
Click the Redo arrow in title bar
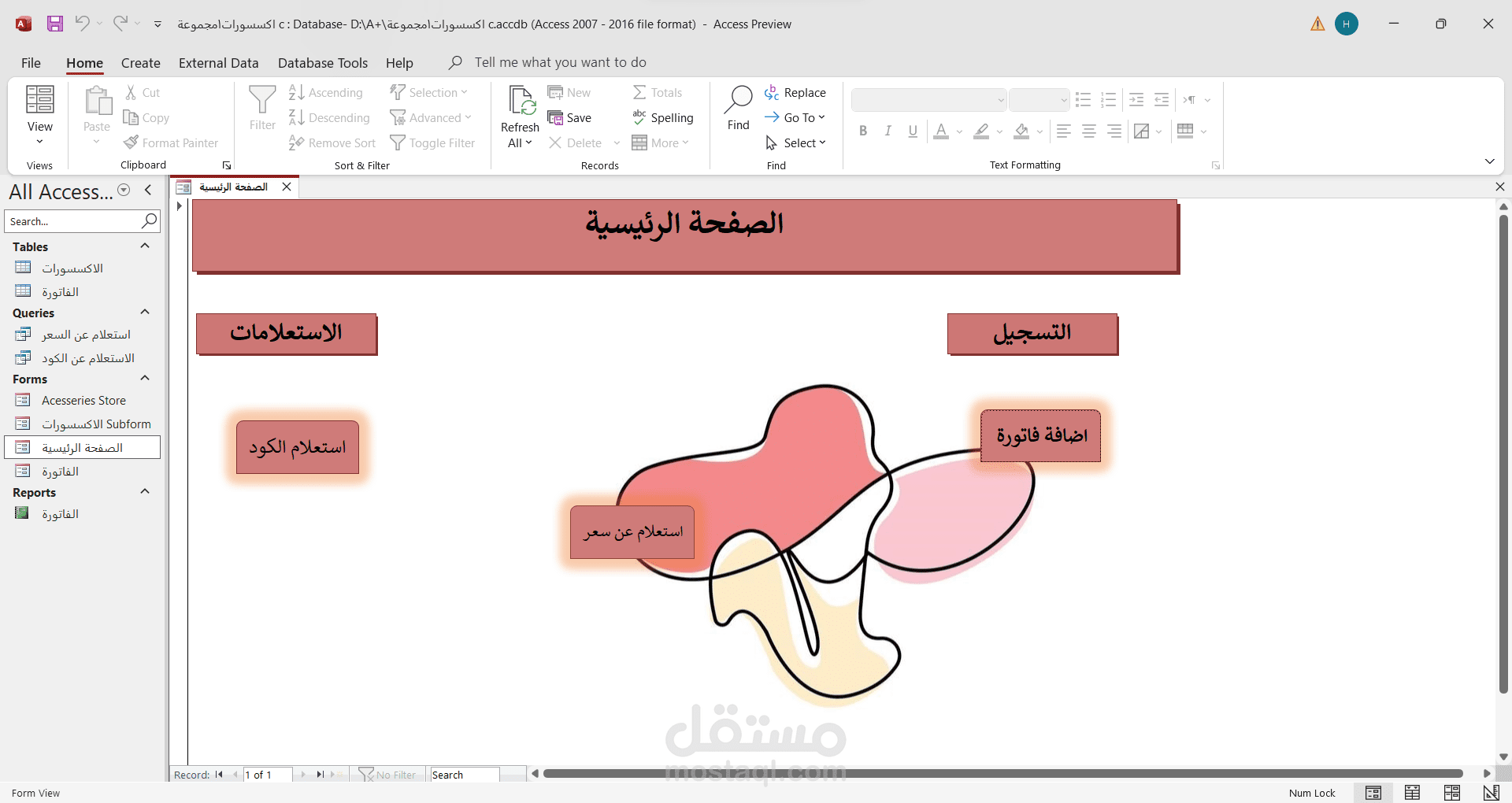[120, 24]
